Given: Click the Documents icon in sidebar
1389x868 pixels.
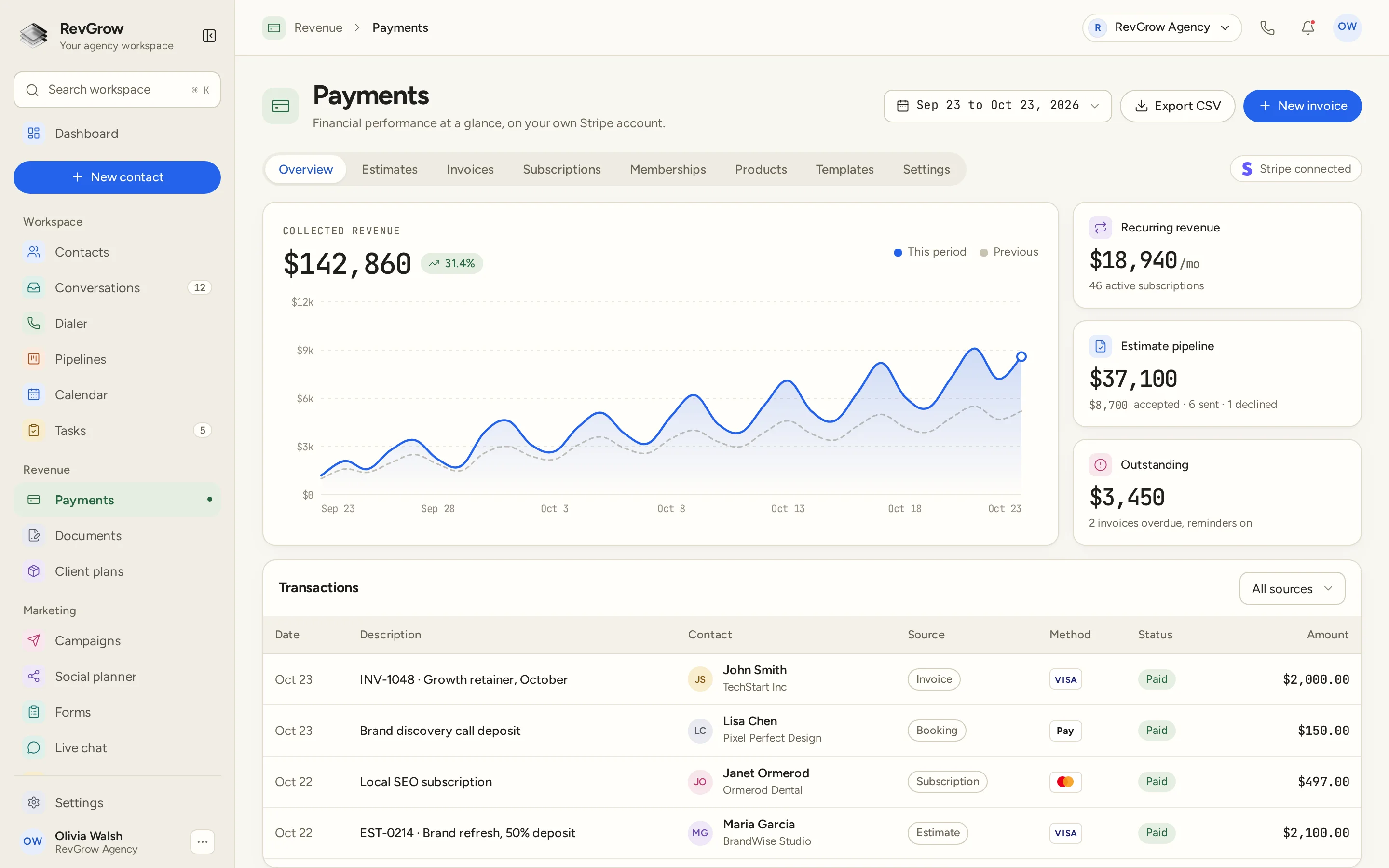Looking at the screenshot, I should 34,536.
